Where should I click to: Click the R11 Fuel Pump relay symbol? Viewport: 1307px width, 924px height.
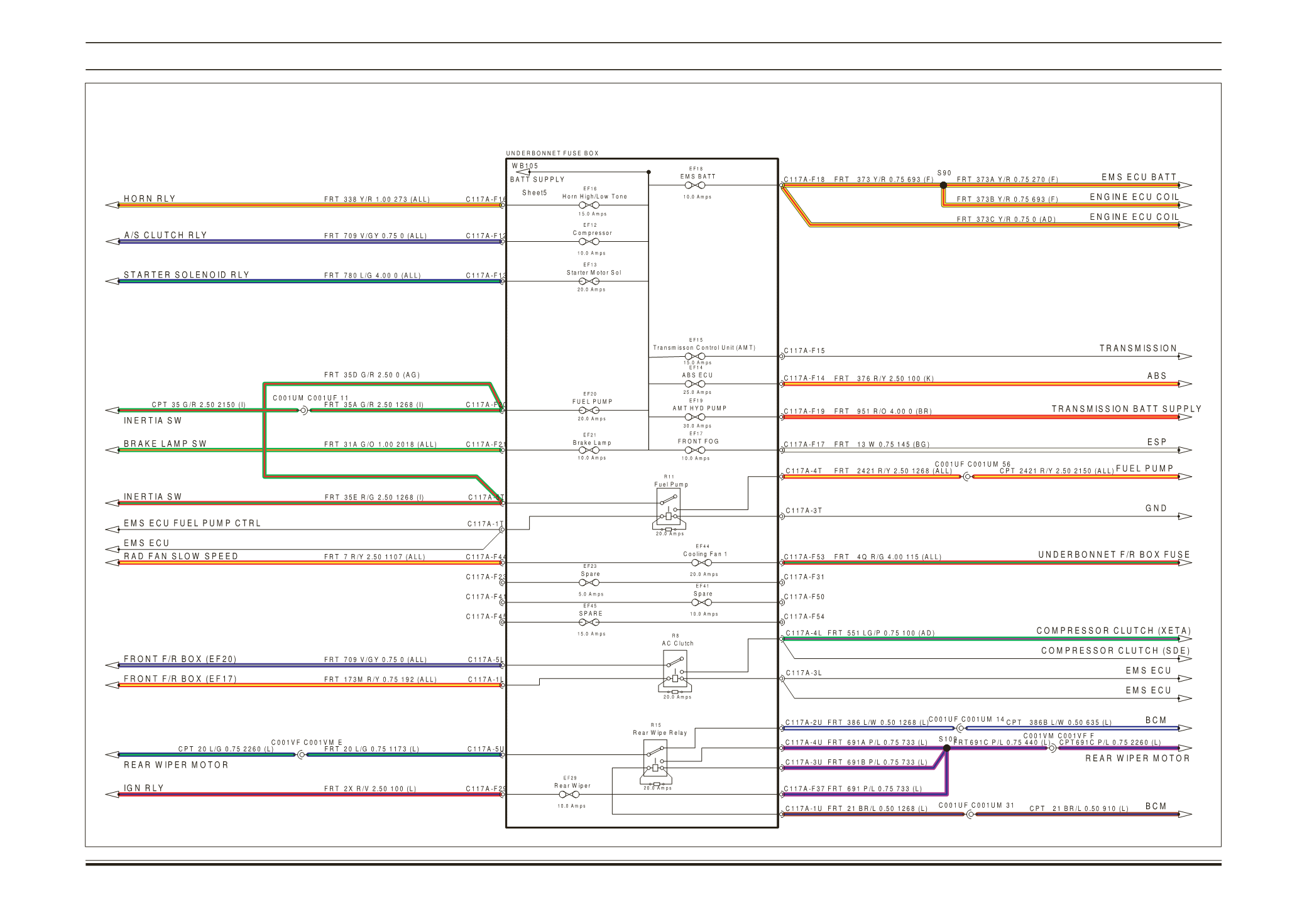click(x=669, y=508)
